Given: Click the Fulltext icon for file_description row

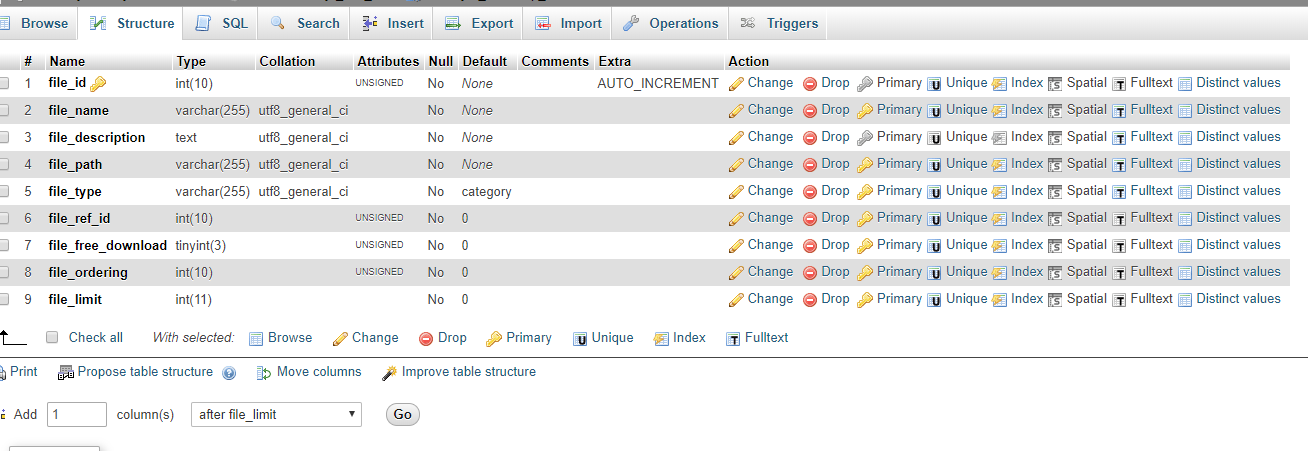Looking at the screenshot, I should point(1120,138).
